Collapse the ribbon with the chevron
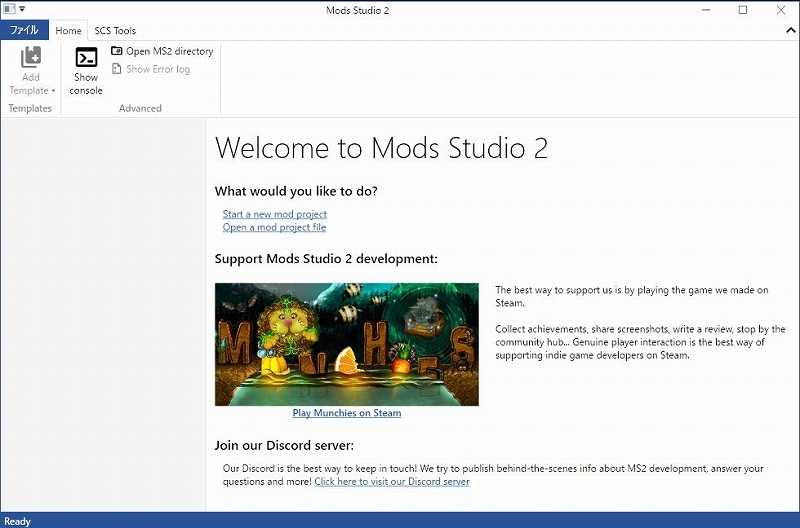 [x=790, y=31]
